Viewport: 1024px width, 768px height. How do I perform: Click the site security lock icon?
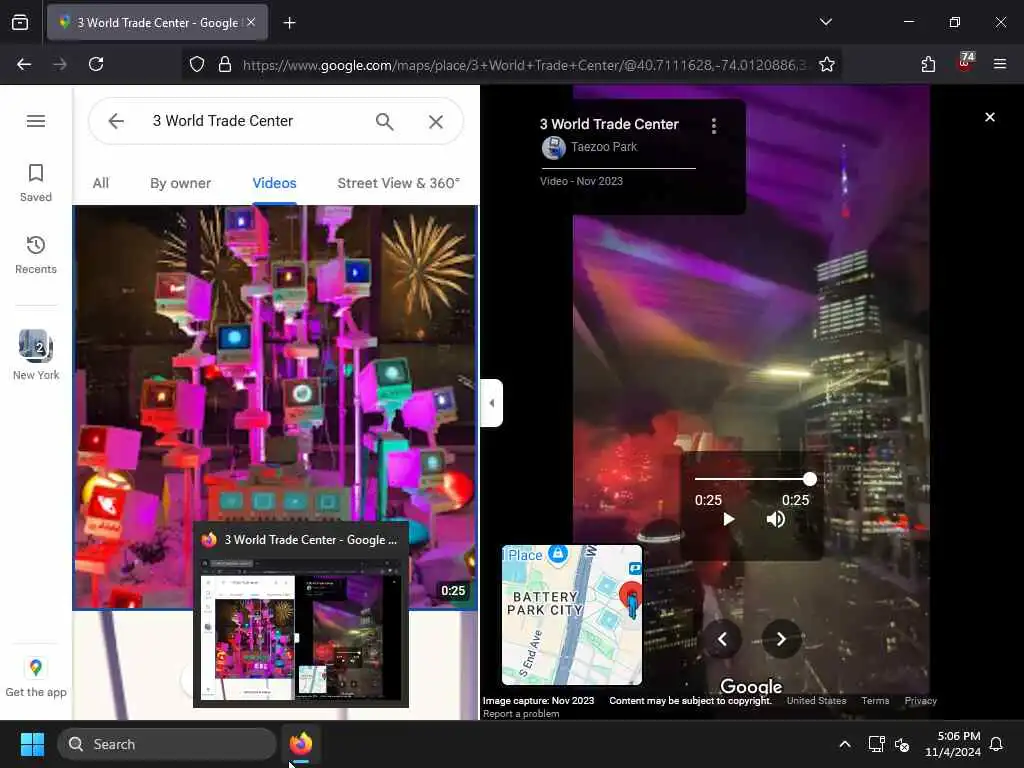225,64
